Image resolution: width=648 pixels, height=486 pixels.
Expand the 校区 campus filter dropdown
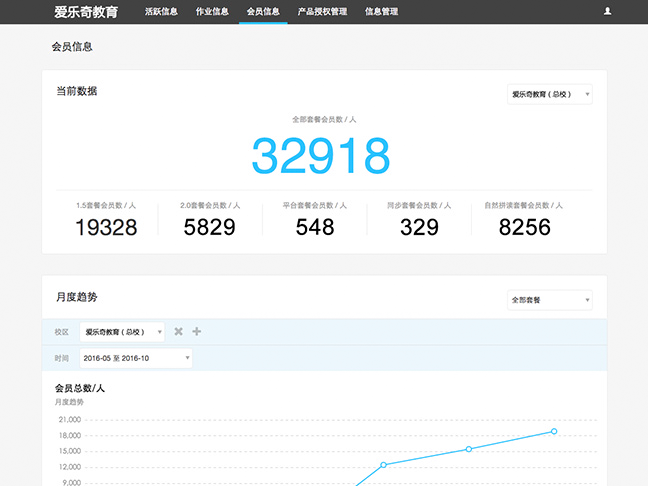coord(122,332)
